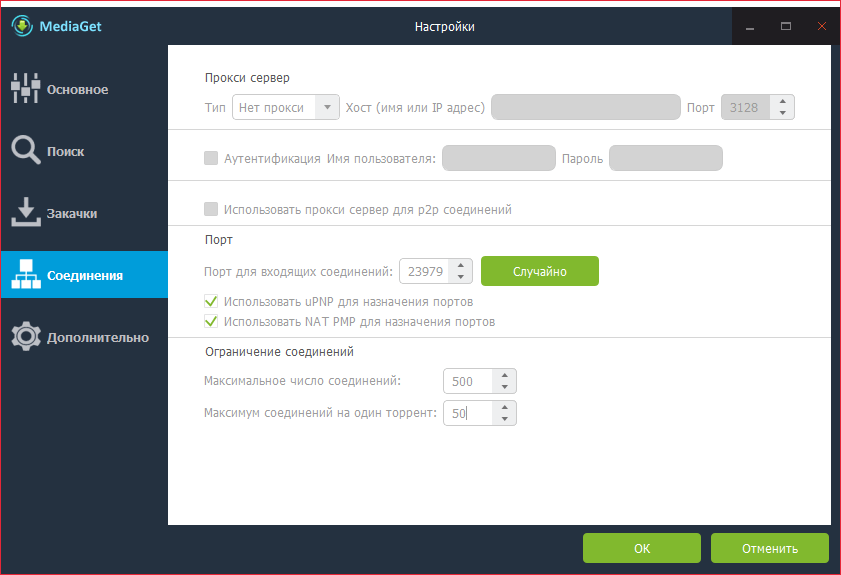Viewport: 841px width, 575px height.
Task: Increase proxy port 3128 with up arrow
Action: [x=783, y=101]
